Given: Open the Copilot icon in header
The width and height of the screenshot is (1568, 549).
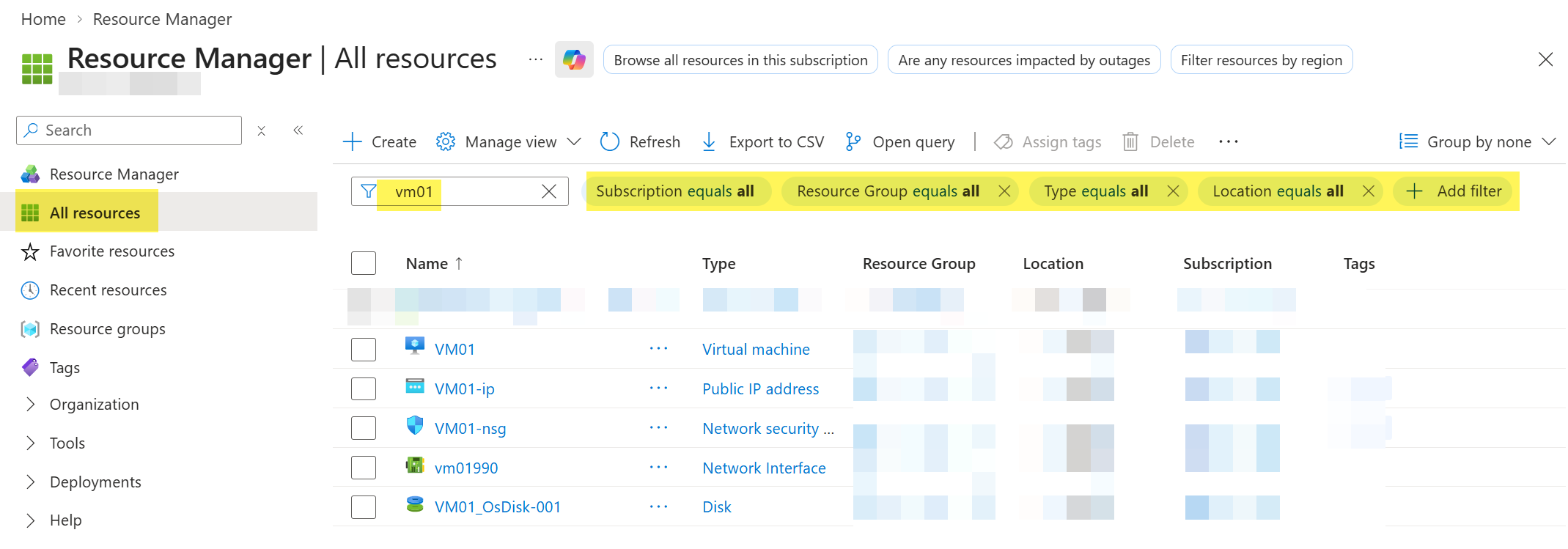Looking at the screenshot, I should click(574, 59).
